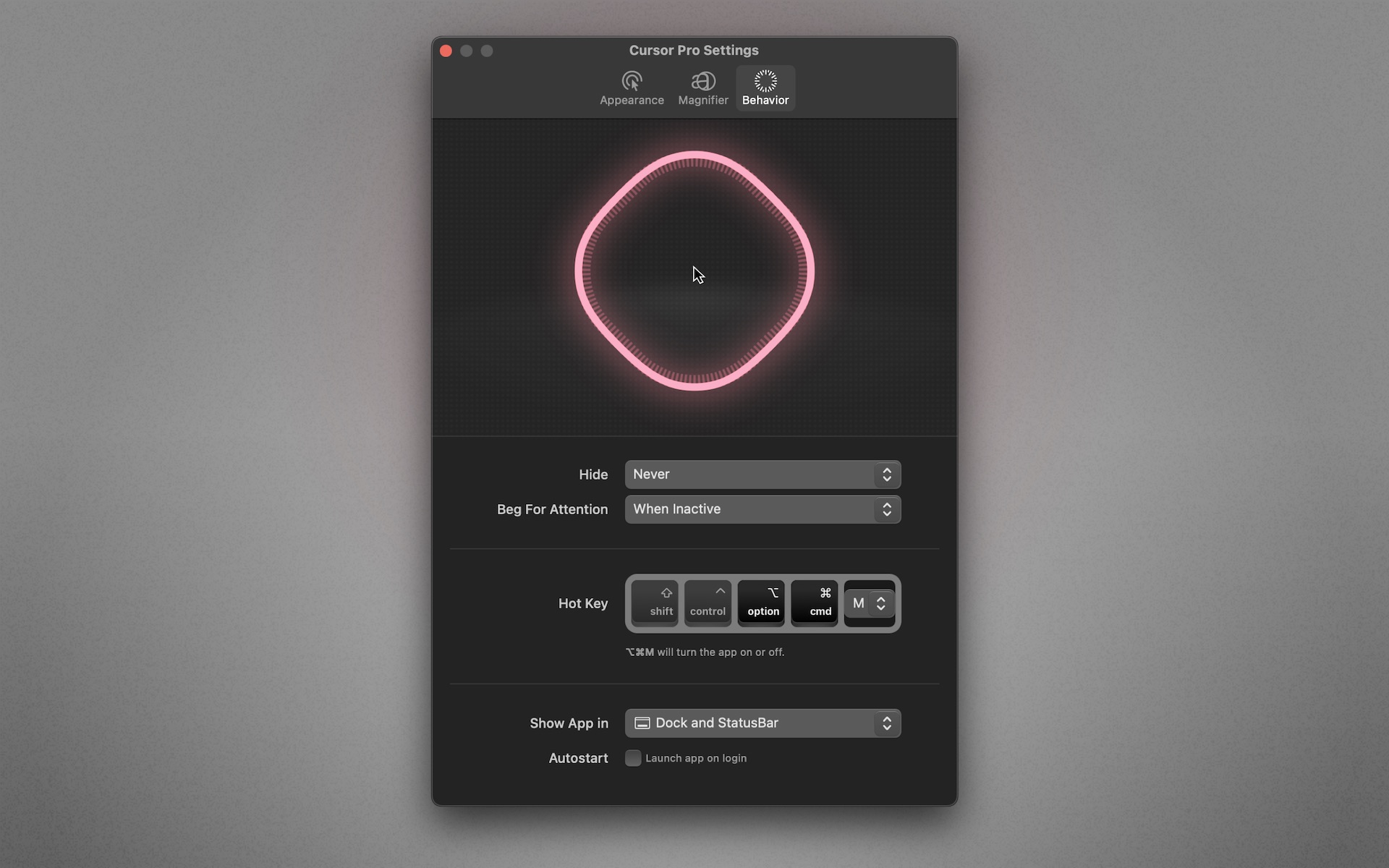Close the Cursor Pro Settings window
Image resolution: width=1389 pixels, height=868 pixels.
[446, 51]
